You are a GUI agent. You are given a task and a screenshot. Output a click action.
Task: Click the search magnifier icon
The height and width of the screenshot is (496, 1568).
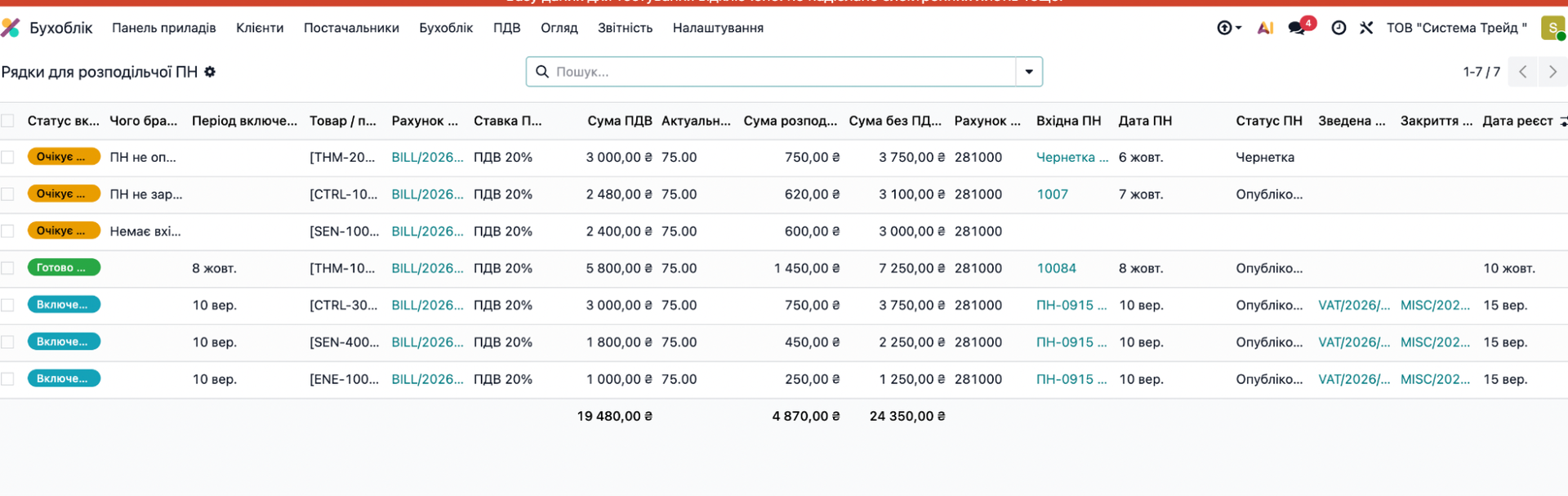tap(541, 72)
